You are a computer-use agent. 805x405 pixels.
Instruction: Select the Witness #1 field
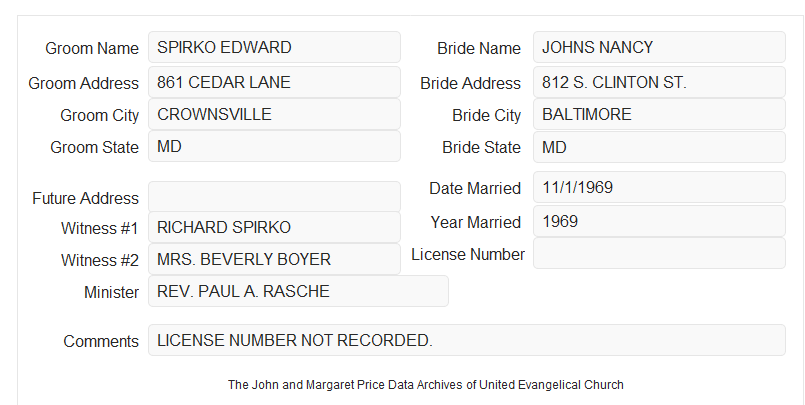click(x=274, y=227)
